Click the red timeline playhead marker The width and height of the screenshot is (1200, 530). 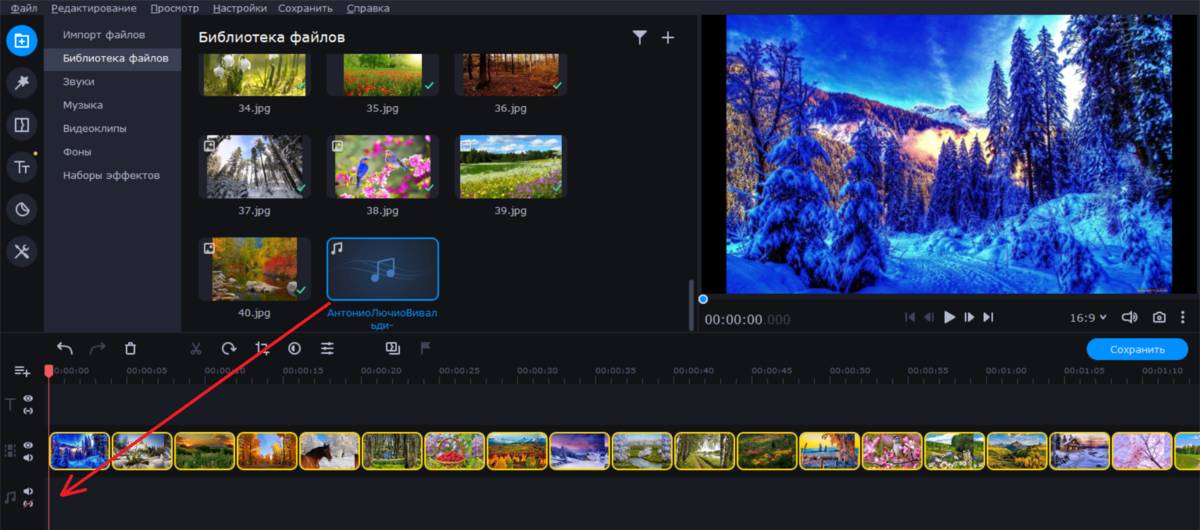[x=48, y=371]
